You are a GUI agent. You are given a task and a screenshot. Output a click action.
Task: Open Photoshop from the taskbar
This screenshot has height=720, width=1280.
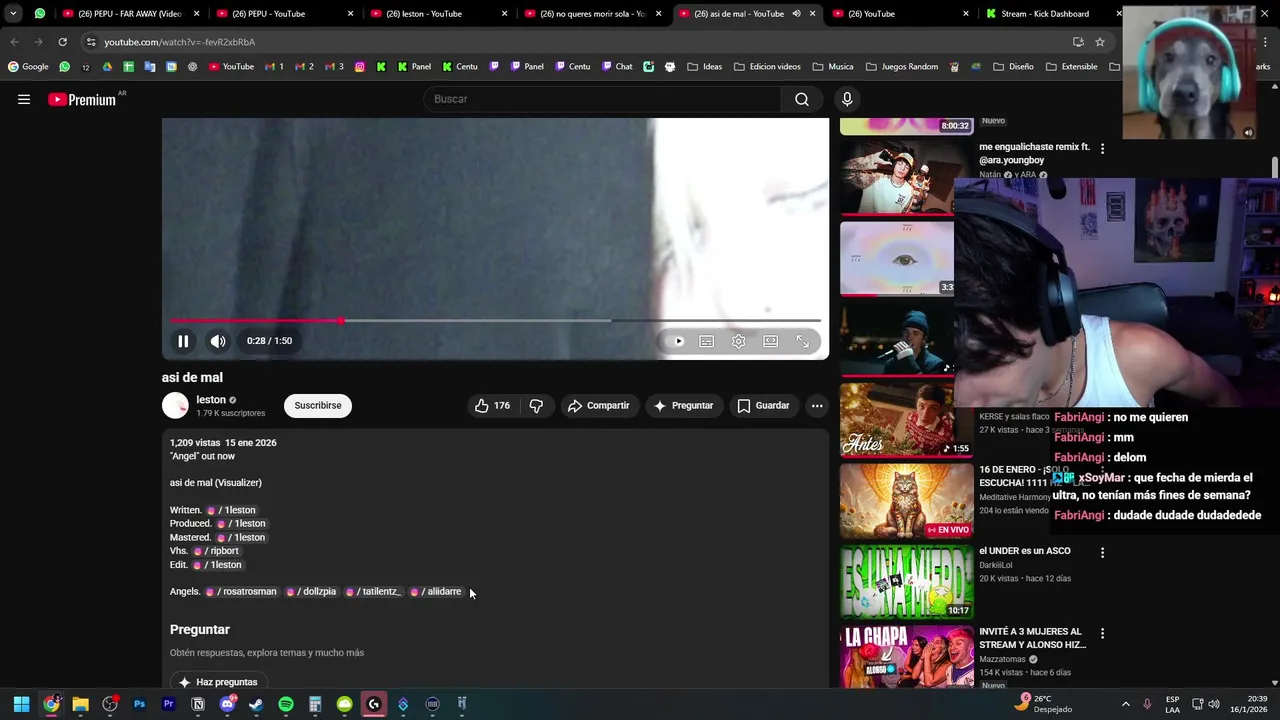139,704
